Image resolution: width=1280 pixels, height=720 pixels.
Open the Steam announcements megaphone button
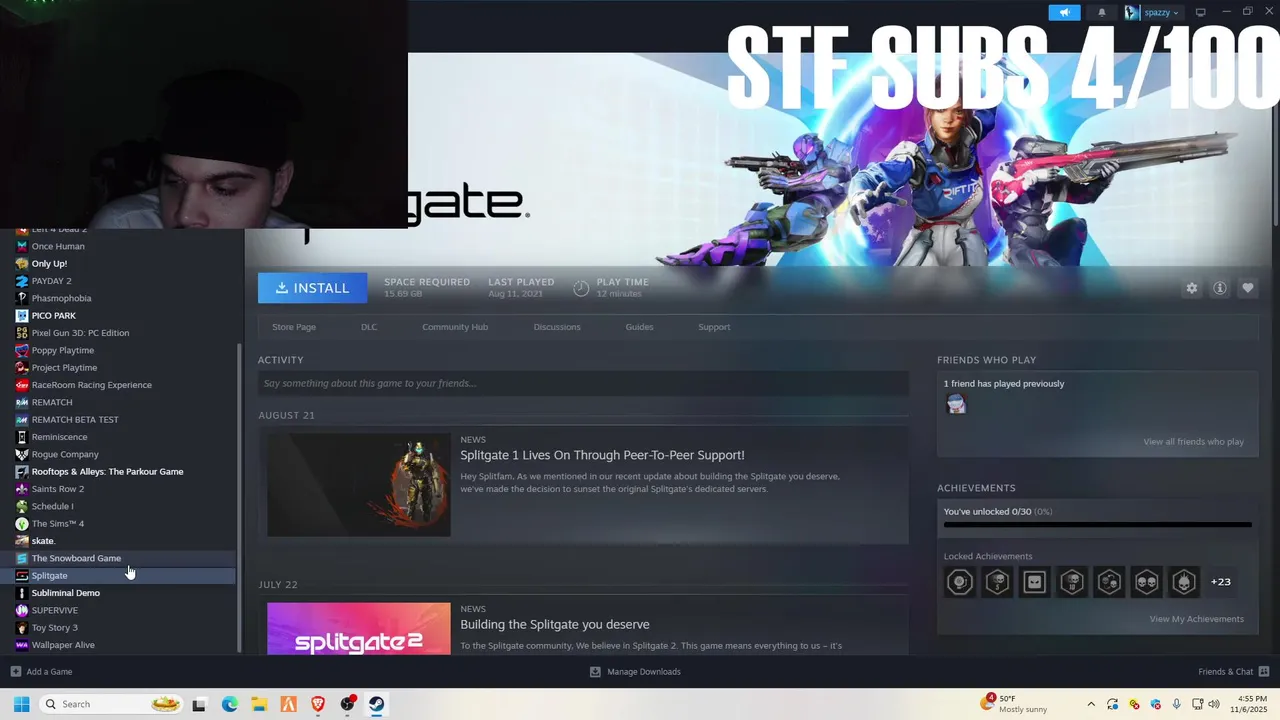(x=1064, y=12)
